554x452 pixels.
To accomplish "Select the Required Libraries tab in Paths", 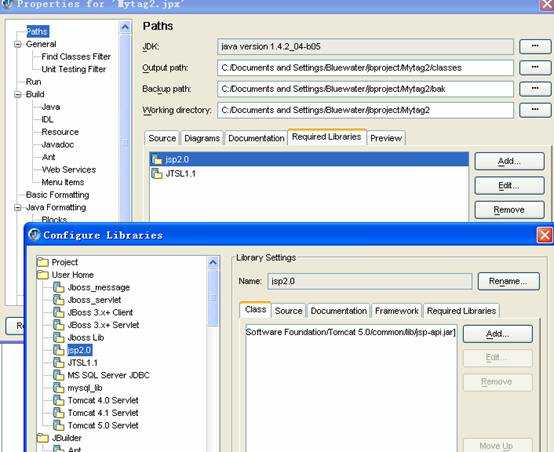I will click(327, 137).
